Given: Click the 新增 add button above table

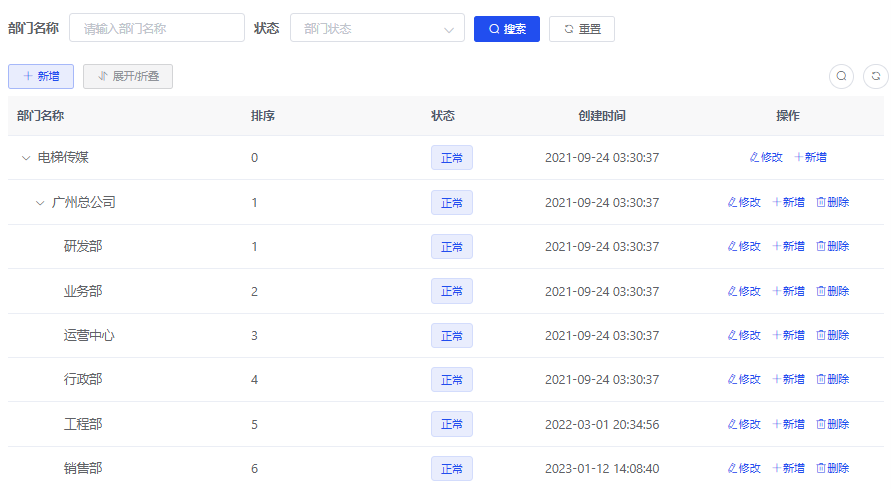Looking at the screenshot, I should (41, 76).
